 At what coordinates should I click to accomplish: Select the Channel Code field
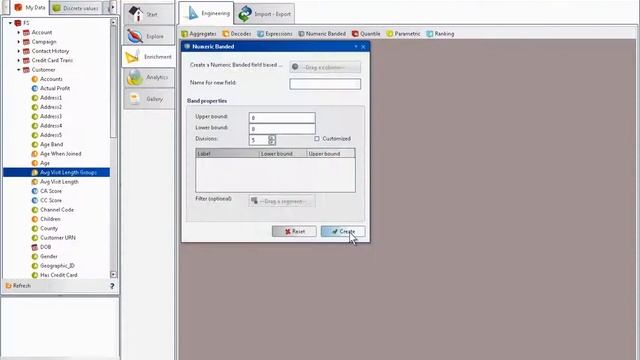click(x=57, y=210)
